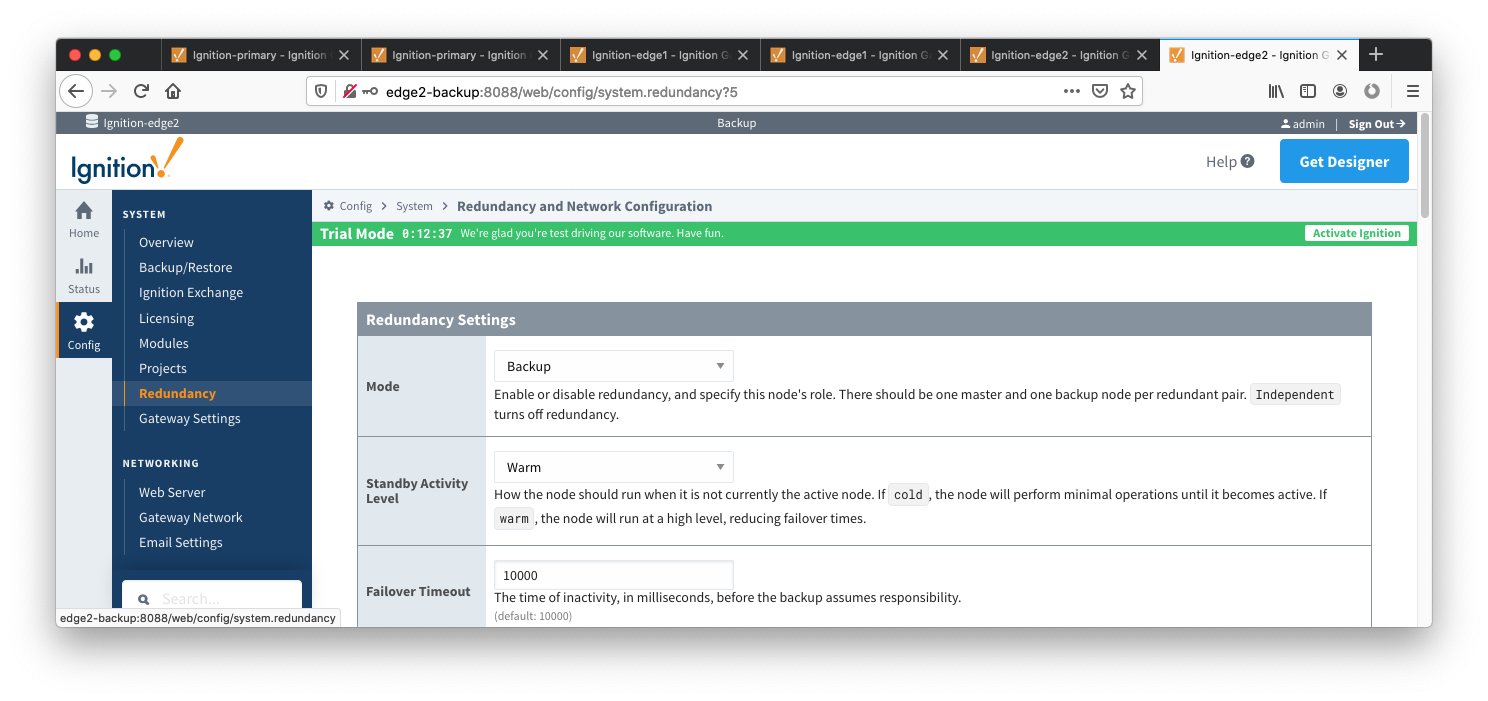Click the trial countdown "0:12:37"
The width and height of the screenshot is (1488, 701).
(x=427, y=233)
